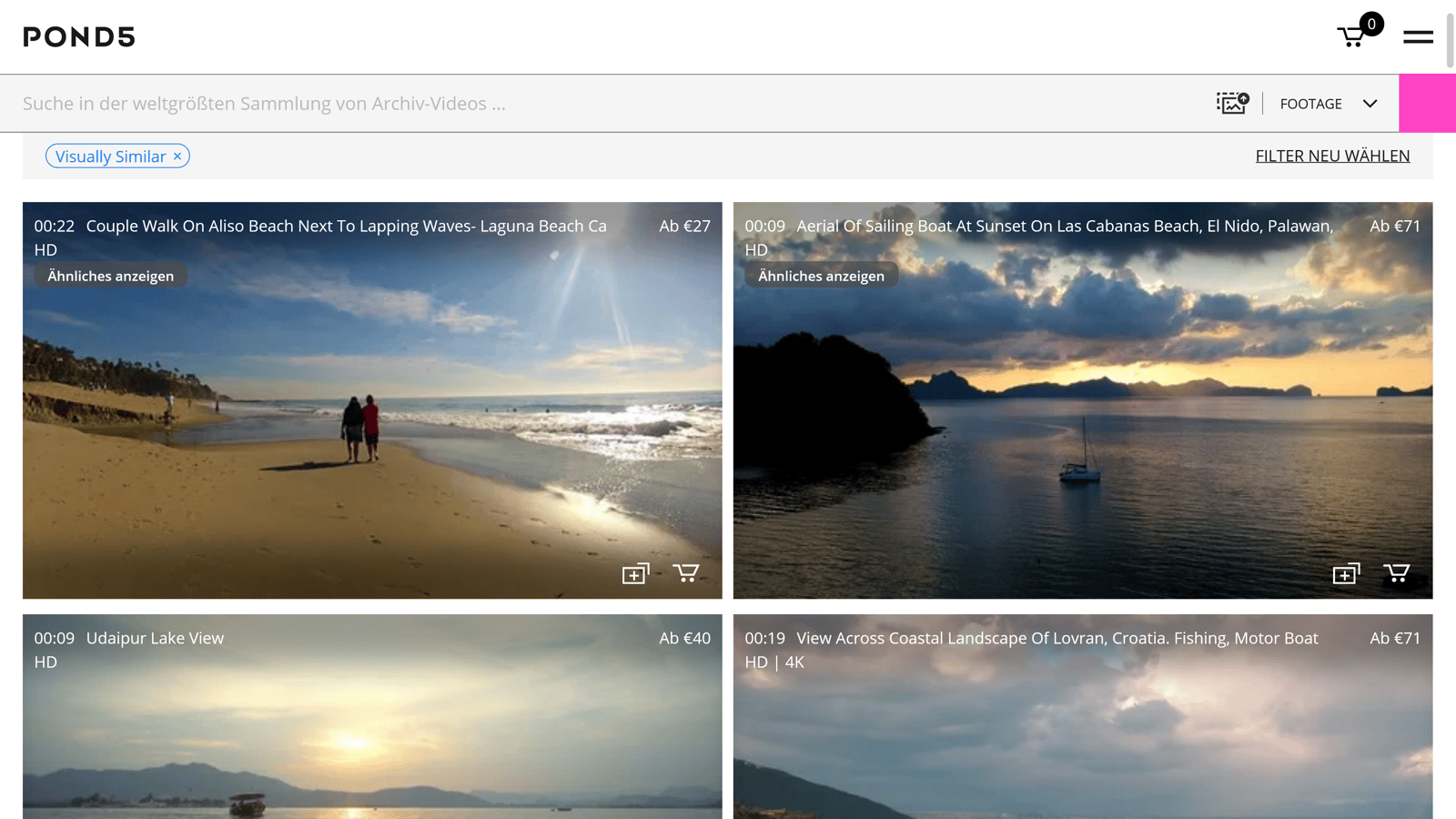Open the shopping cart in header

1351,36
